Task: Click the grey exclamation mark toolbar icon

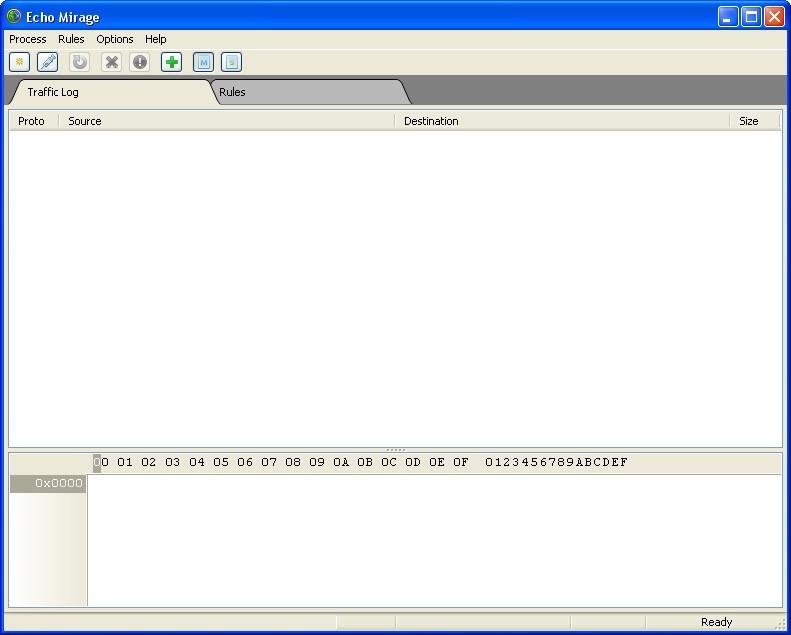Action: [140, 62]
